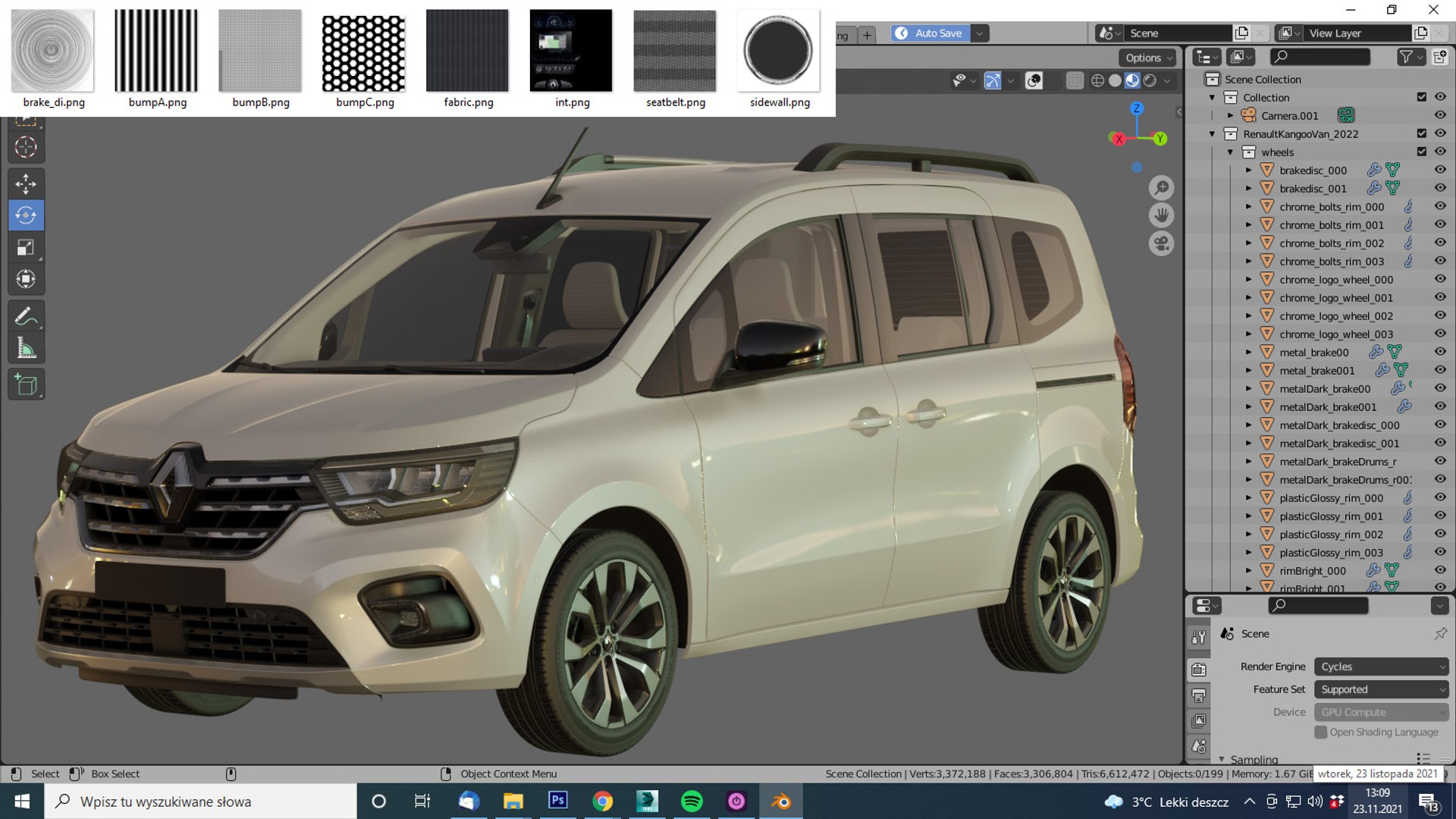The image size is (1456, 819).
Task: Hide metal_brake00 object
Action: click(x=1440, y=352)
